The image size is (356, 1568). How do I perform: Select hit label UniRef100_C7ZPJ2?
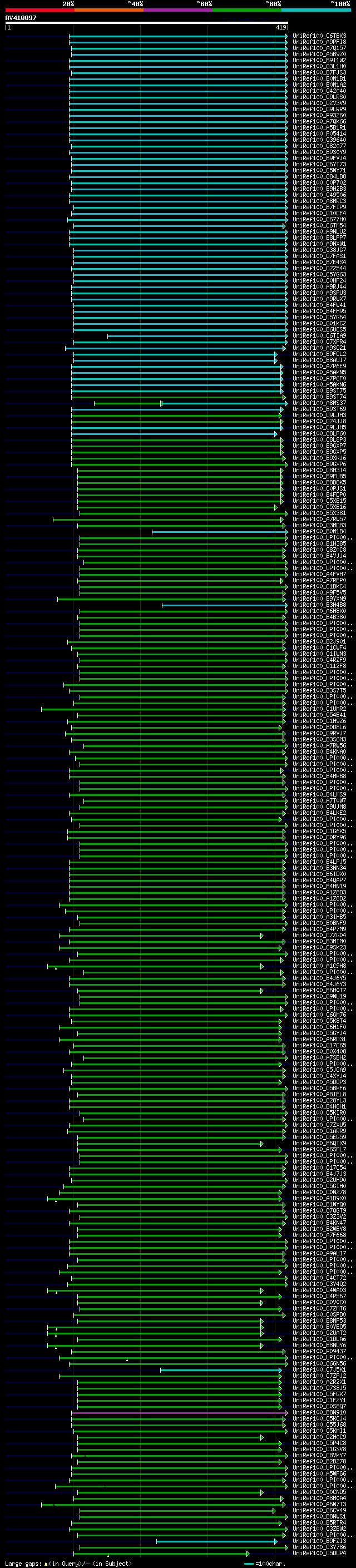(x=319, y=1376)
